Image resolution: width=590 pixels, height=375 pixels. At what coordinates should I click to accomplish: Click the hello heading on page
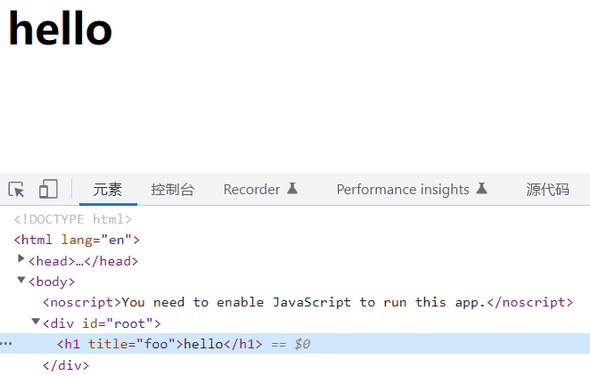pyautogui.click(x=60, y=28)
